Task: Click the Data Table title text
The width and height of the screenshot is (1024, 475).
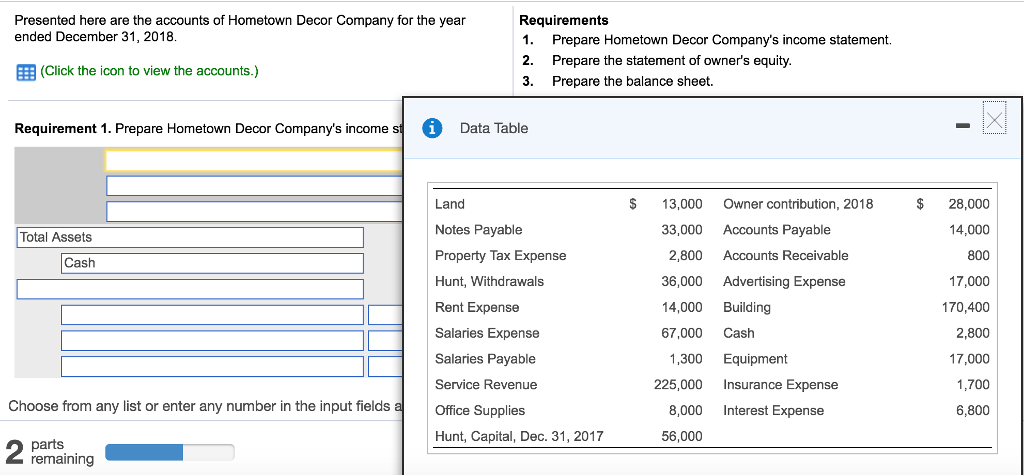Action: (x=494, y=128)
